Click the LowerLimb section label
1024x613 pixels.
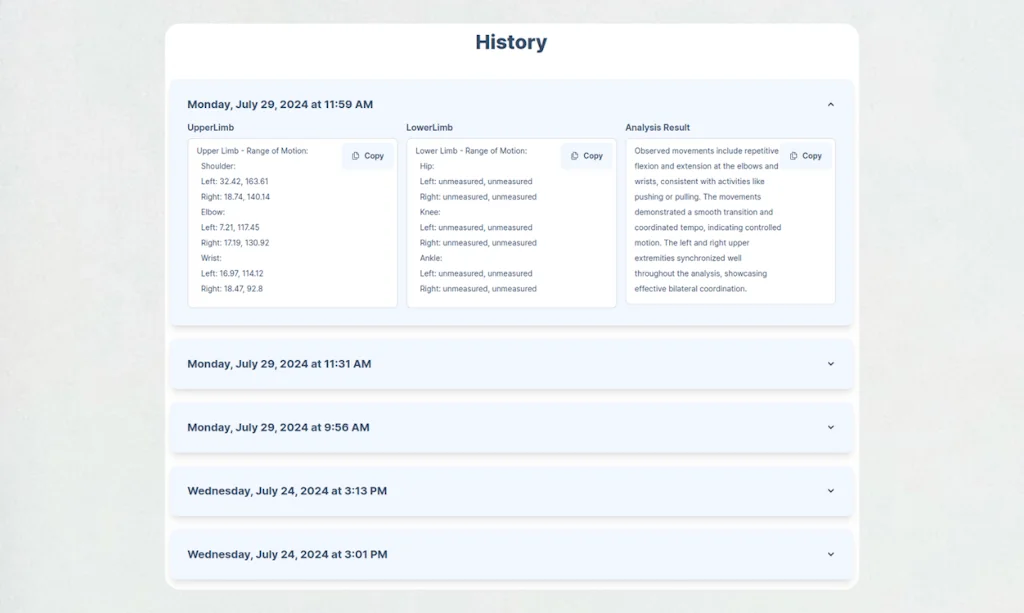pos(430,128)
